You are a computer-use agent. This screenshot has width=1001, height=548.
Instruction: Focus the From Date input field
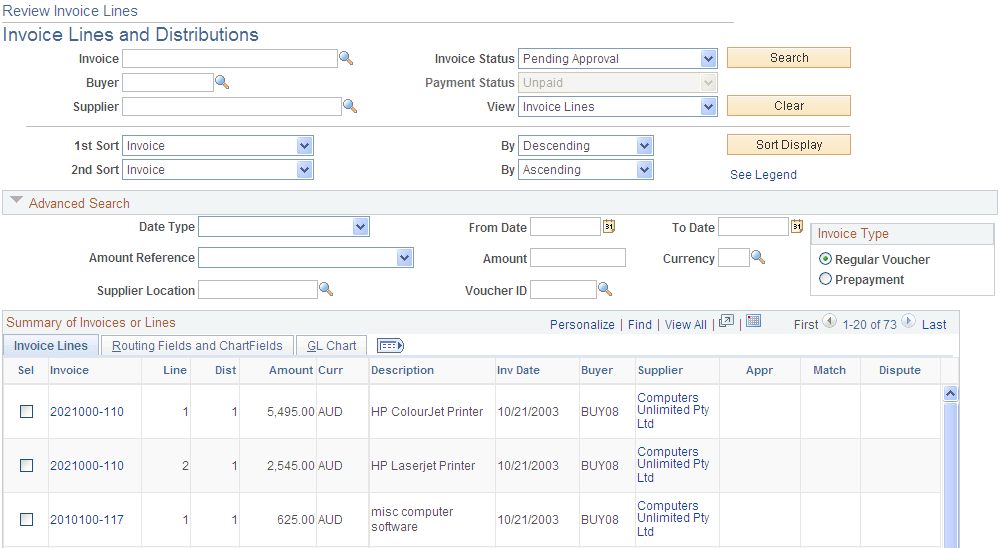coord(566,227)
